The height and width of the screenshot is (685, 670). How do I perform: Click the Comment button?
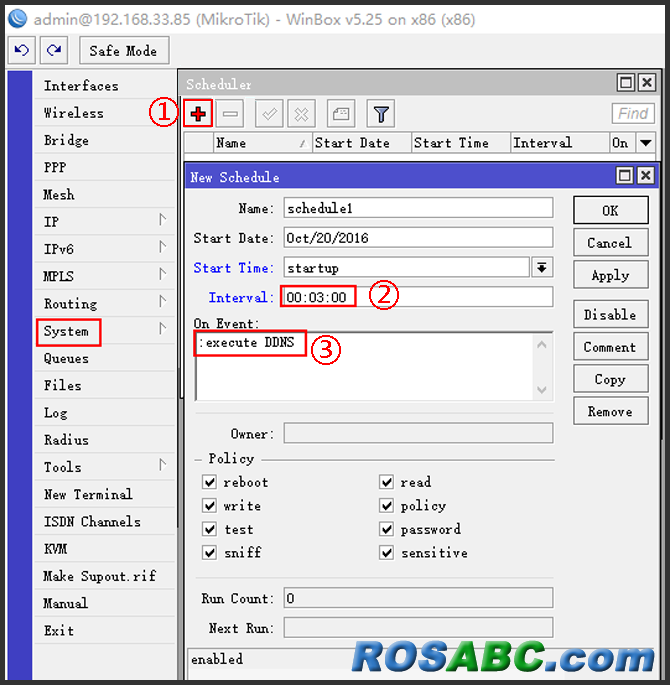[611, 346]
